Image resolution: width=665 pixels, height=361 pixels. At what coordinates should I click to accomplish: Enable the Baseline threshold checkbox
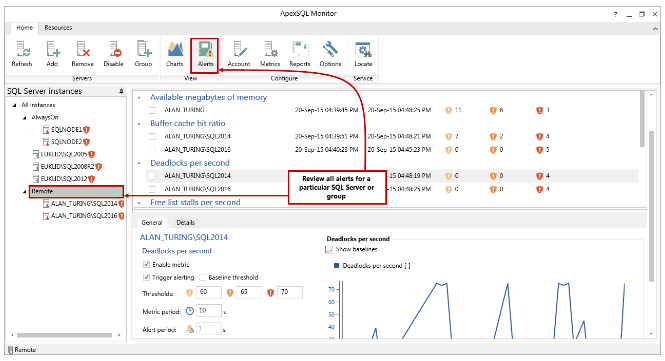click(x=203, y=277)
